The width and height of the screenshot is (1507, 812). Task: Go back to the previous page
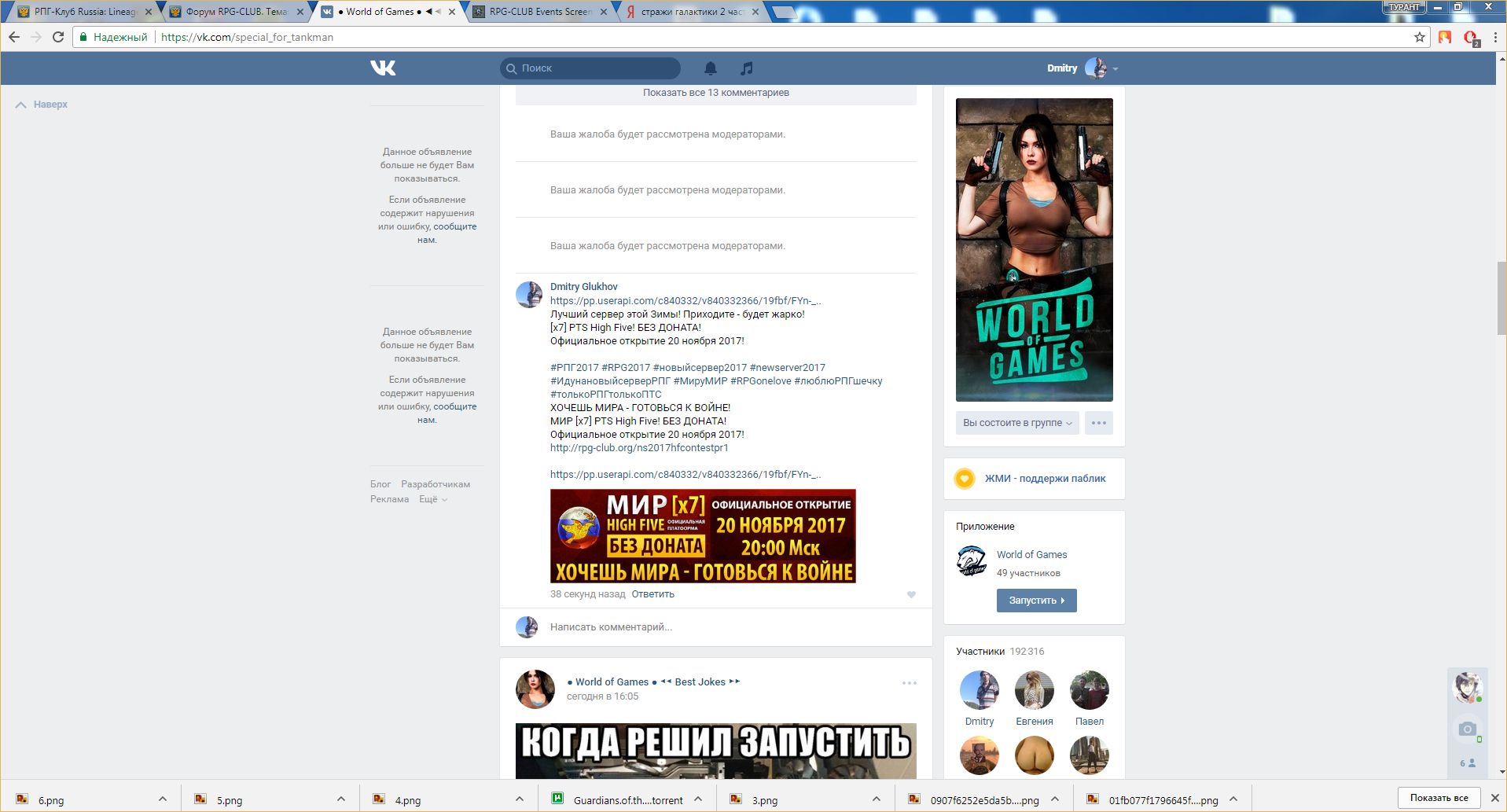14,37
